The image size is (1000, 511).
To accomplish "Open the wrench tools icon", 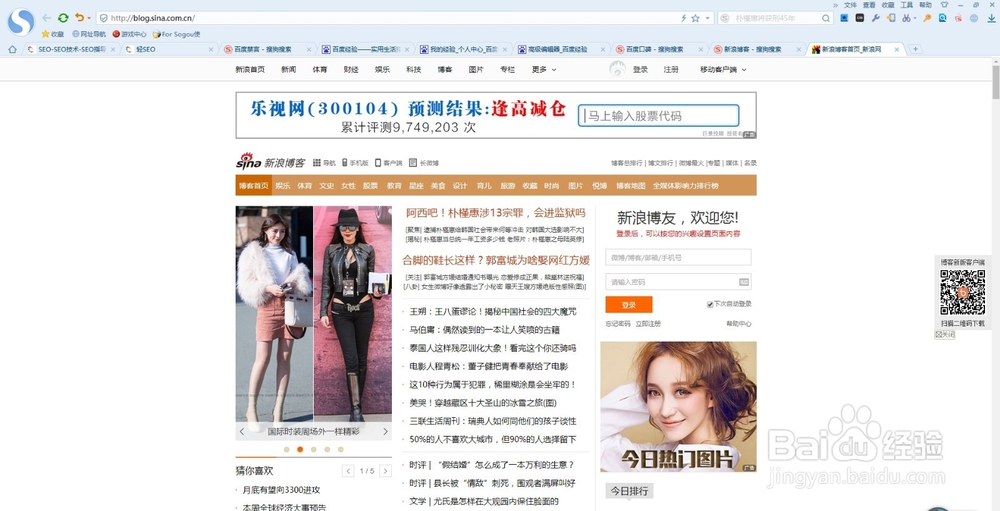I will pyautogui.click(x=876, y=18).
